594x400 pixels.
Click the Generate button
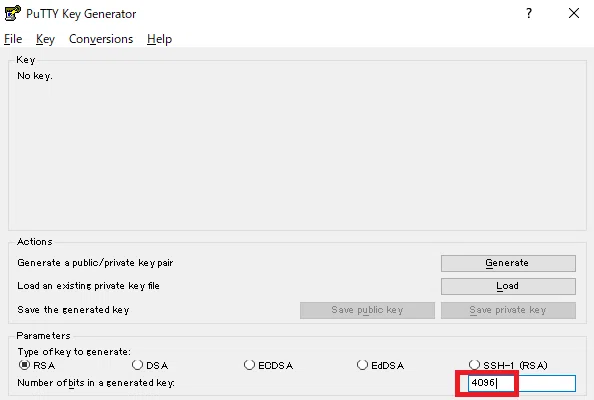[x=508, y=263]
